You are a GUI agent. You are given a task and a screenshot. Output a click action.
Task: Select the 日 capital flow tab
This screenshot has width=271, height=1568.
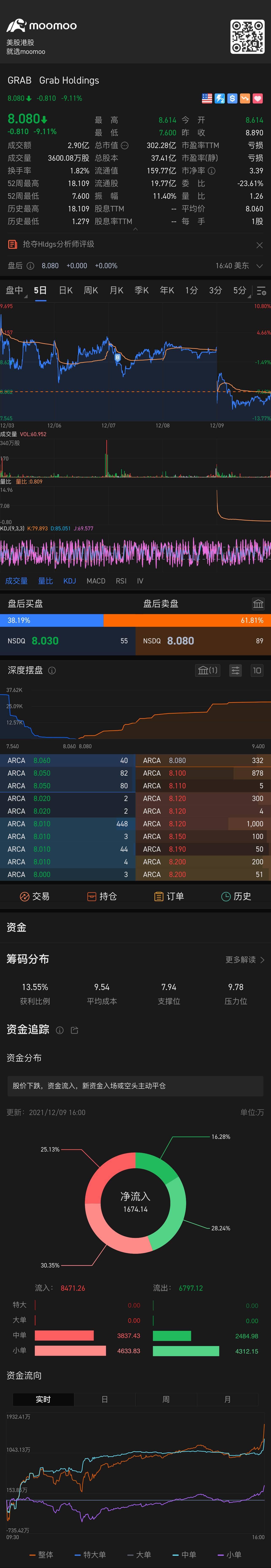pyautogui.click(x=105, y=1399)
